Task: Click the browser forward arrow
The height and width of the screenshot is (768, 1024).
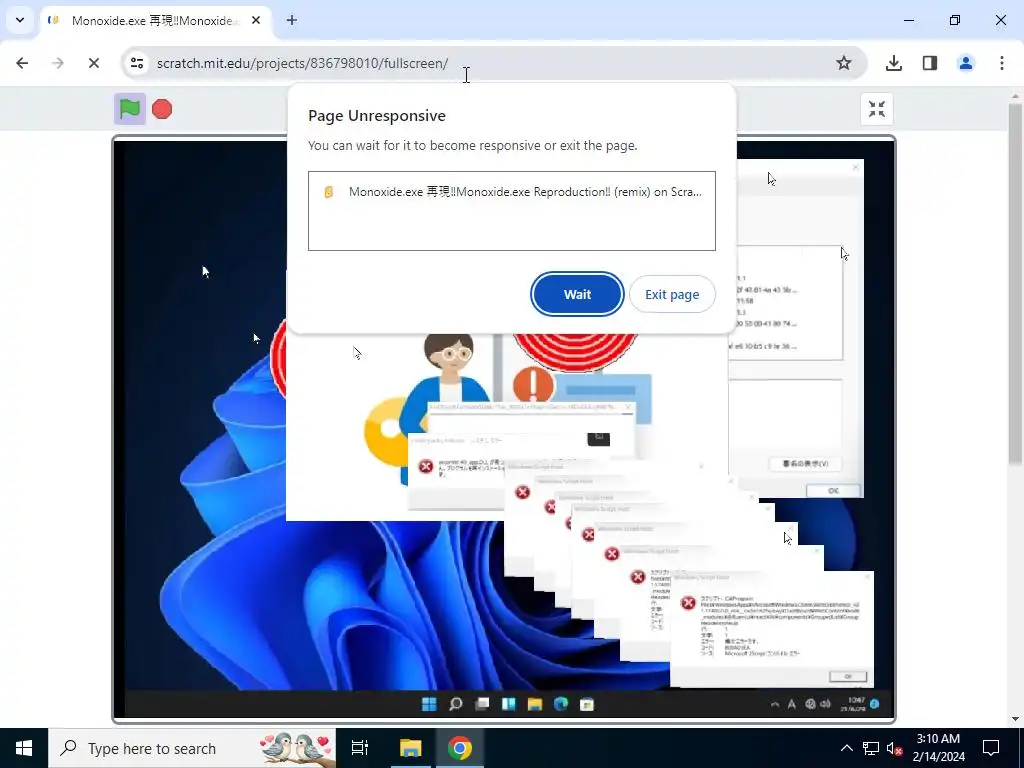Action: [58, 63]
